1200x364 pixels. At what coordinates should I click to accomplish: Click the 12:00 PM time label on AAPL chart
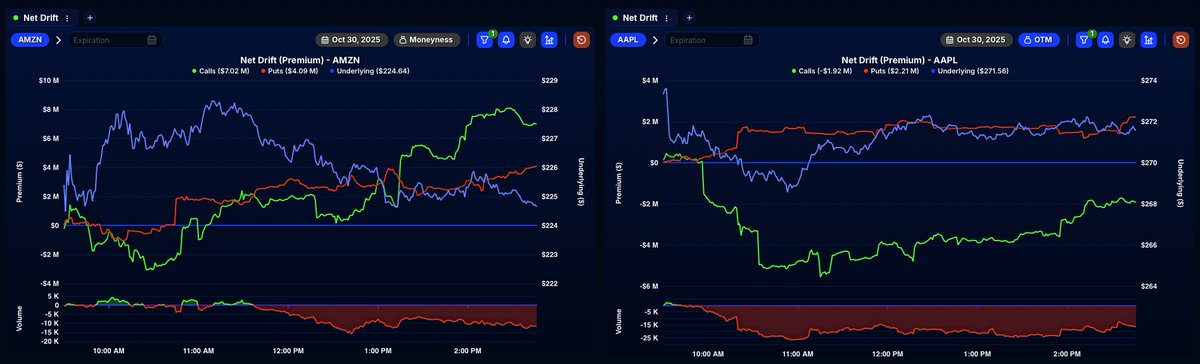888,353
